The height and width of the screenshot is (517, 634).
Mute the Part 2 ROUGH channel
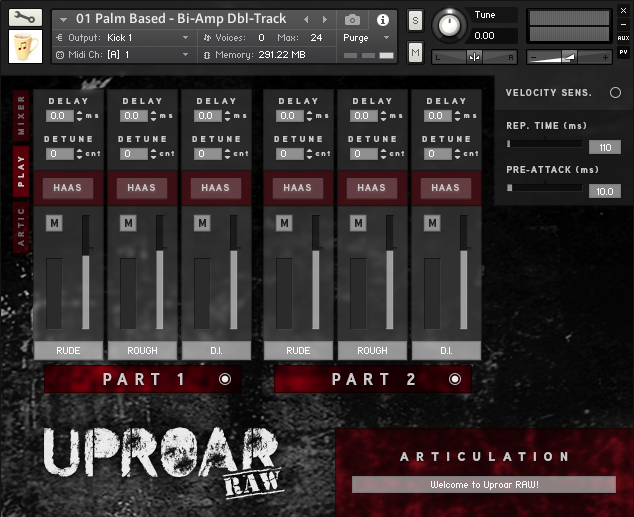(x=358, y=223)
